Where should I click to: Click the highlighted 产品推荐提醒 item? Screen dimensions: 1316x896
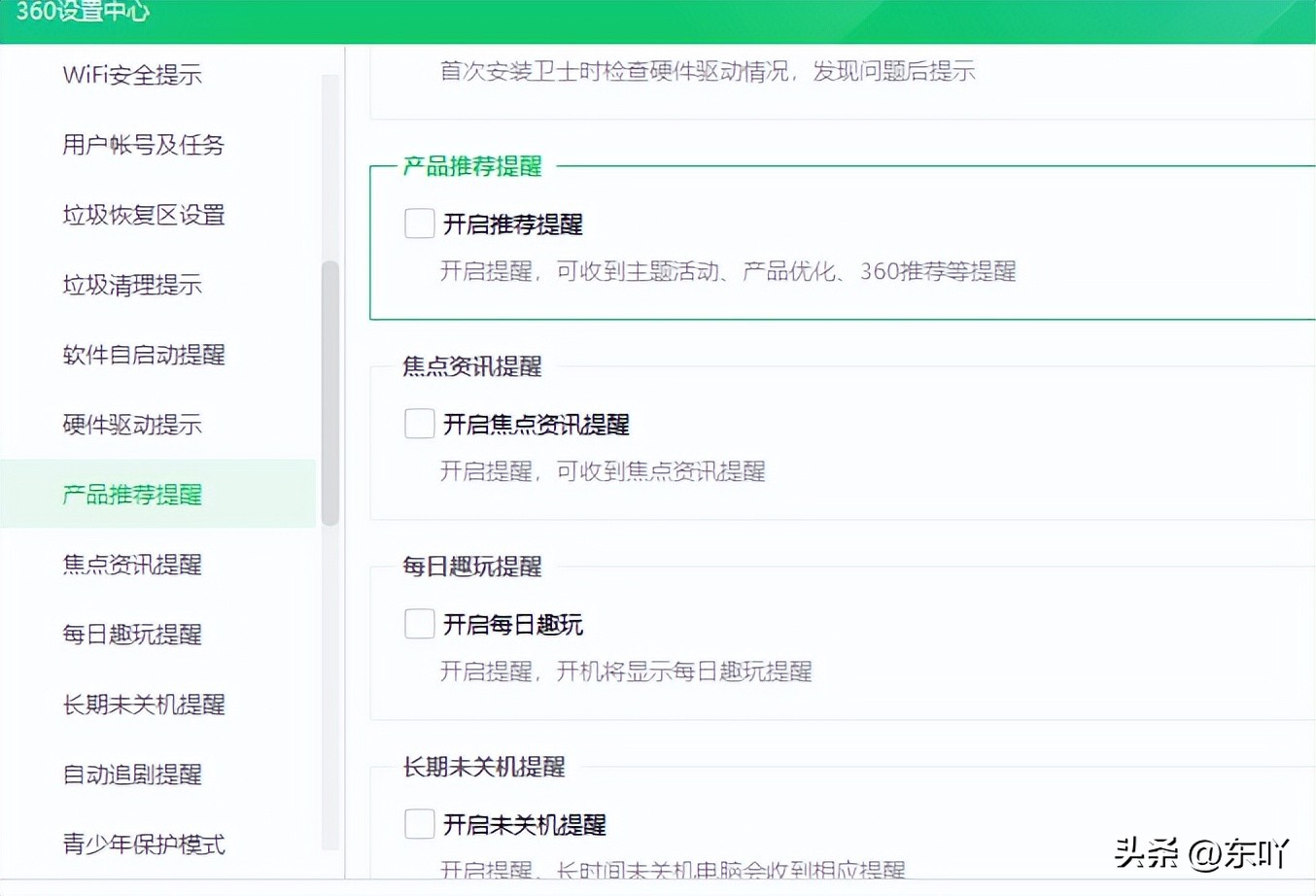coord(132,495)
